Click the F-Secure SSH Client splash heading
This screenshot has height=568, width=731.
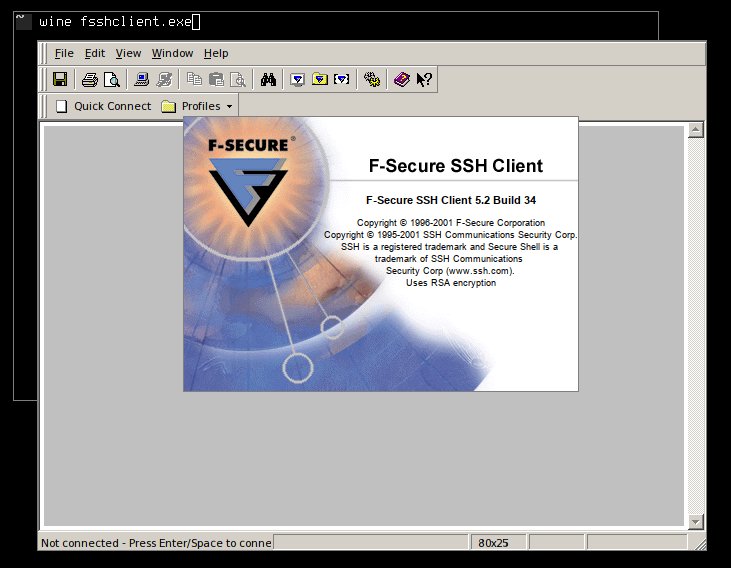pos(455,166)
